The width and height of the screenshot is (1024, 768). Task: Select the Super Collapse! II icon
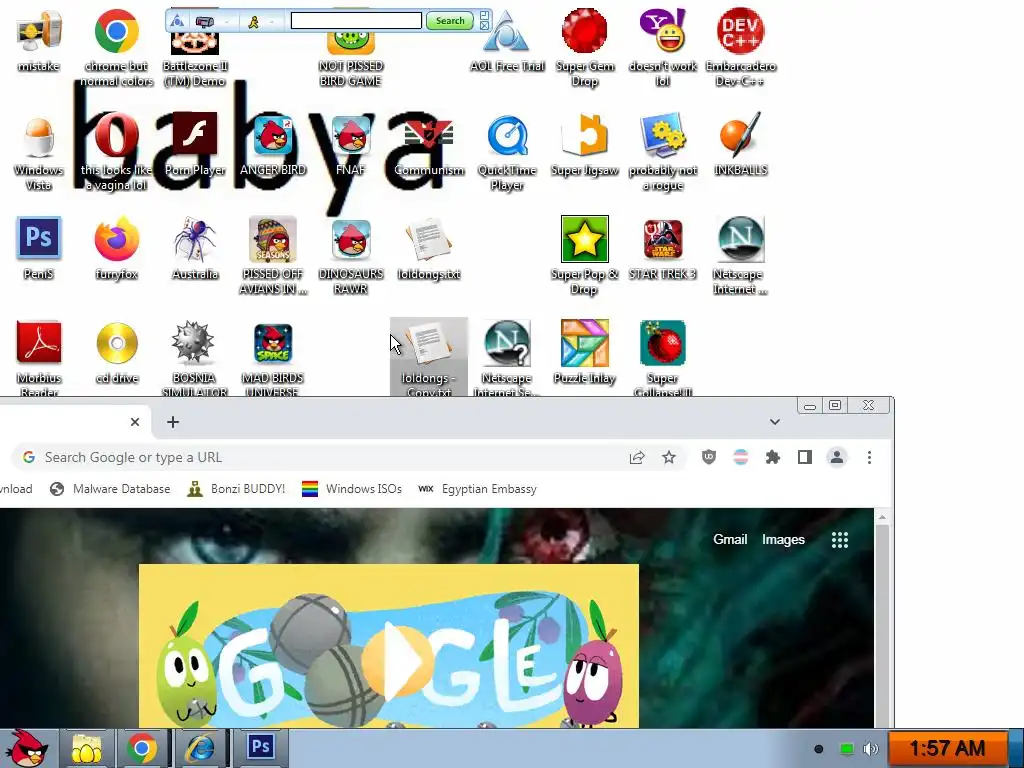[663, 358]
